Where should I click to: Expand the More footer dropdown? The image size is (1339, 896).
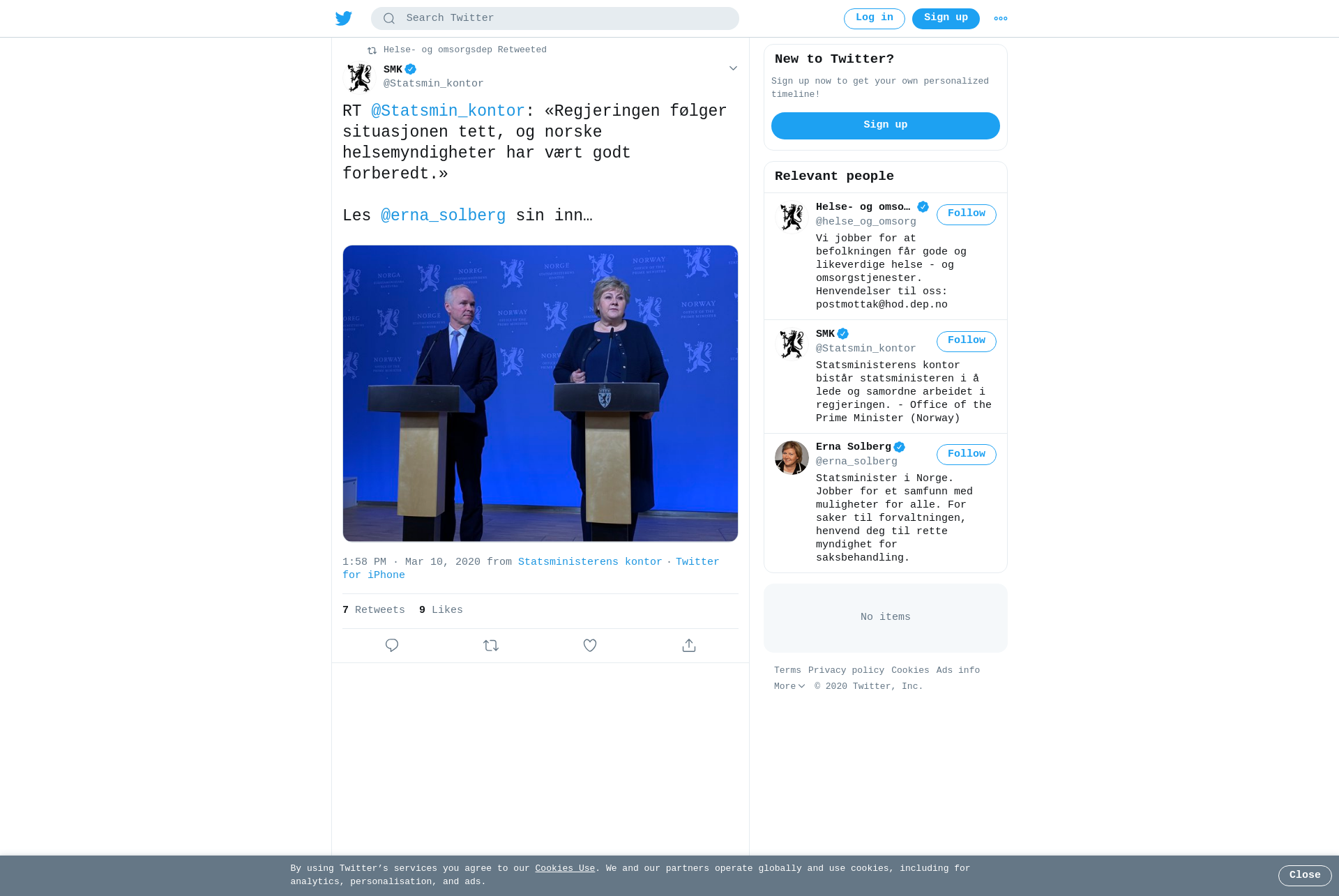tap(789, 687)
